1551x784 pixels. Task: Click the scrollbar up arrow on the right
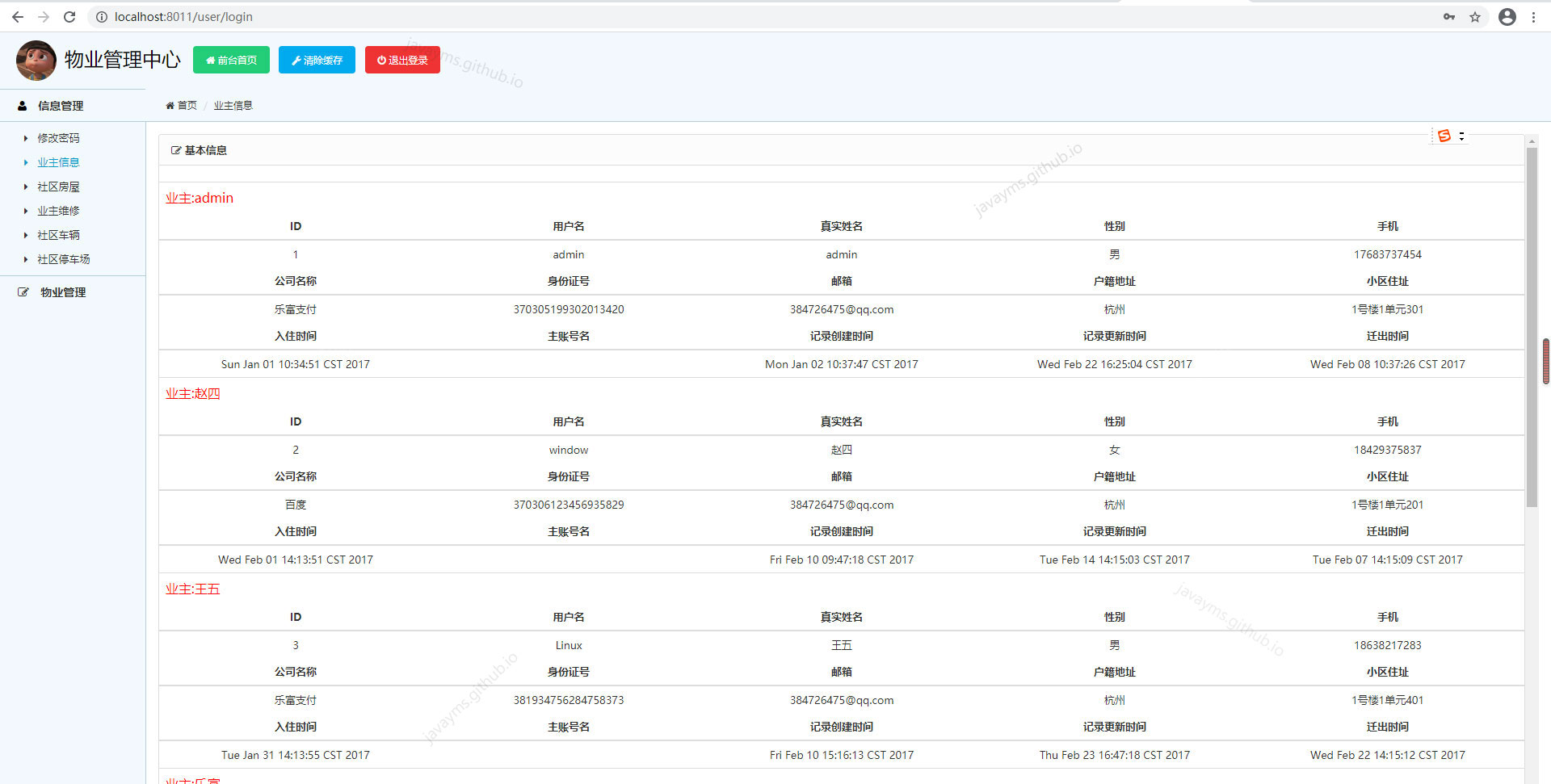pyautogui.click(x=1532, y=140)
